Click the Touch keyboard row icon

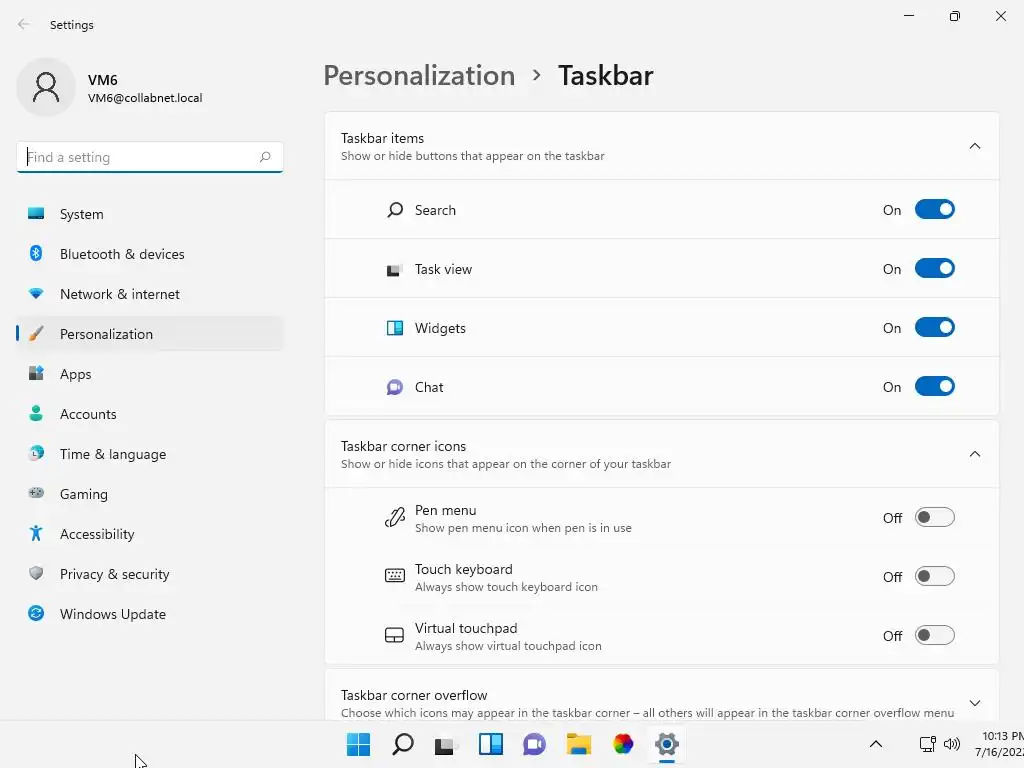coord(394,575)
